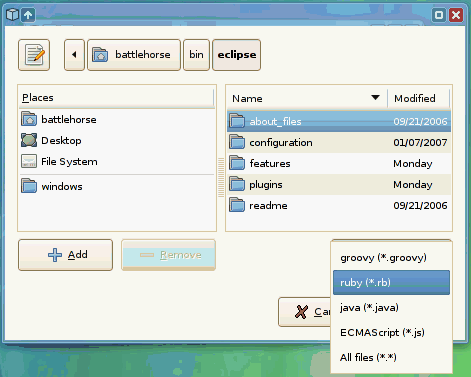Click the windows folder icon in Places
The height and width of the screenshot is (377, 471).
29,186
